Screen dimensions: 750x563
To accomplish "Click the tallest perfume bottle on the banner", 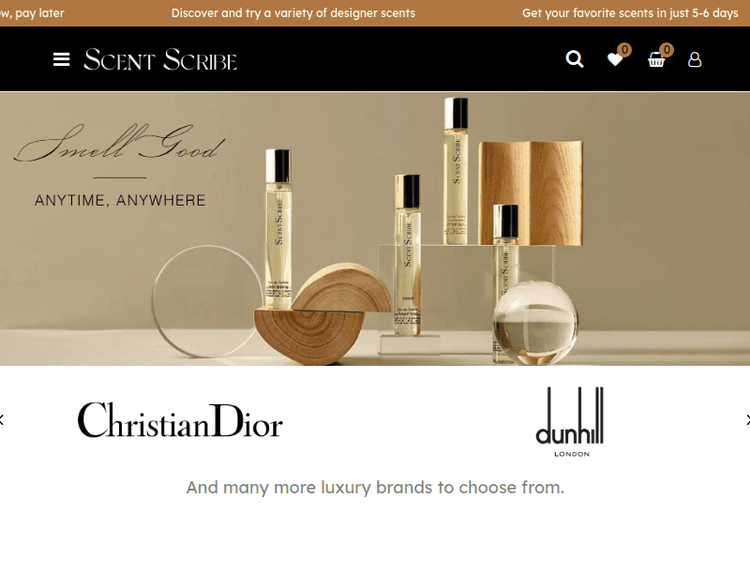I will point(456,171).
